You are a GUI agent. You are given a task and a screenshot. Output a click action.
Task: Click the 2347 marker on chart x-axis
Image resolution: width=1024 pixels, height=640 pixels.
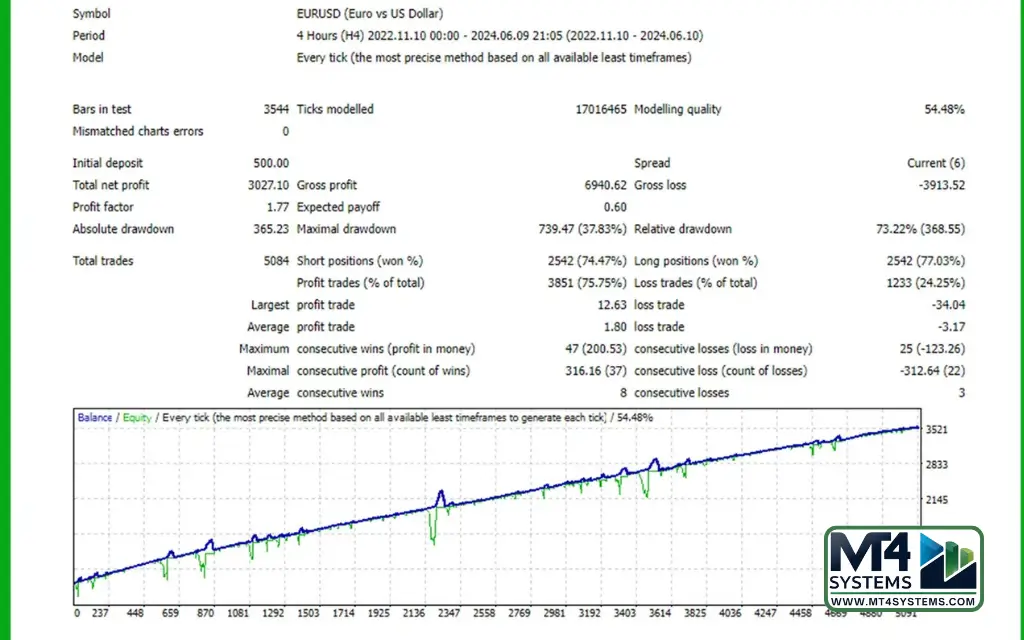pos(447,613)
